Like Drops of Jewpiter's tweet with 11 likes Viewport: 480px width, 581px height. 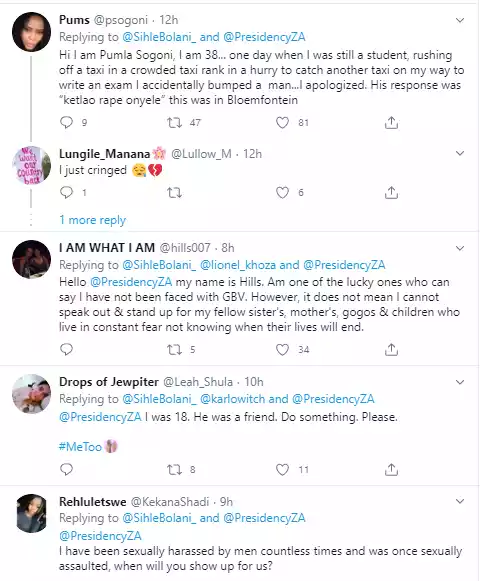282,469
